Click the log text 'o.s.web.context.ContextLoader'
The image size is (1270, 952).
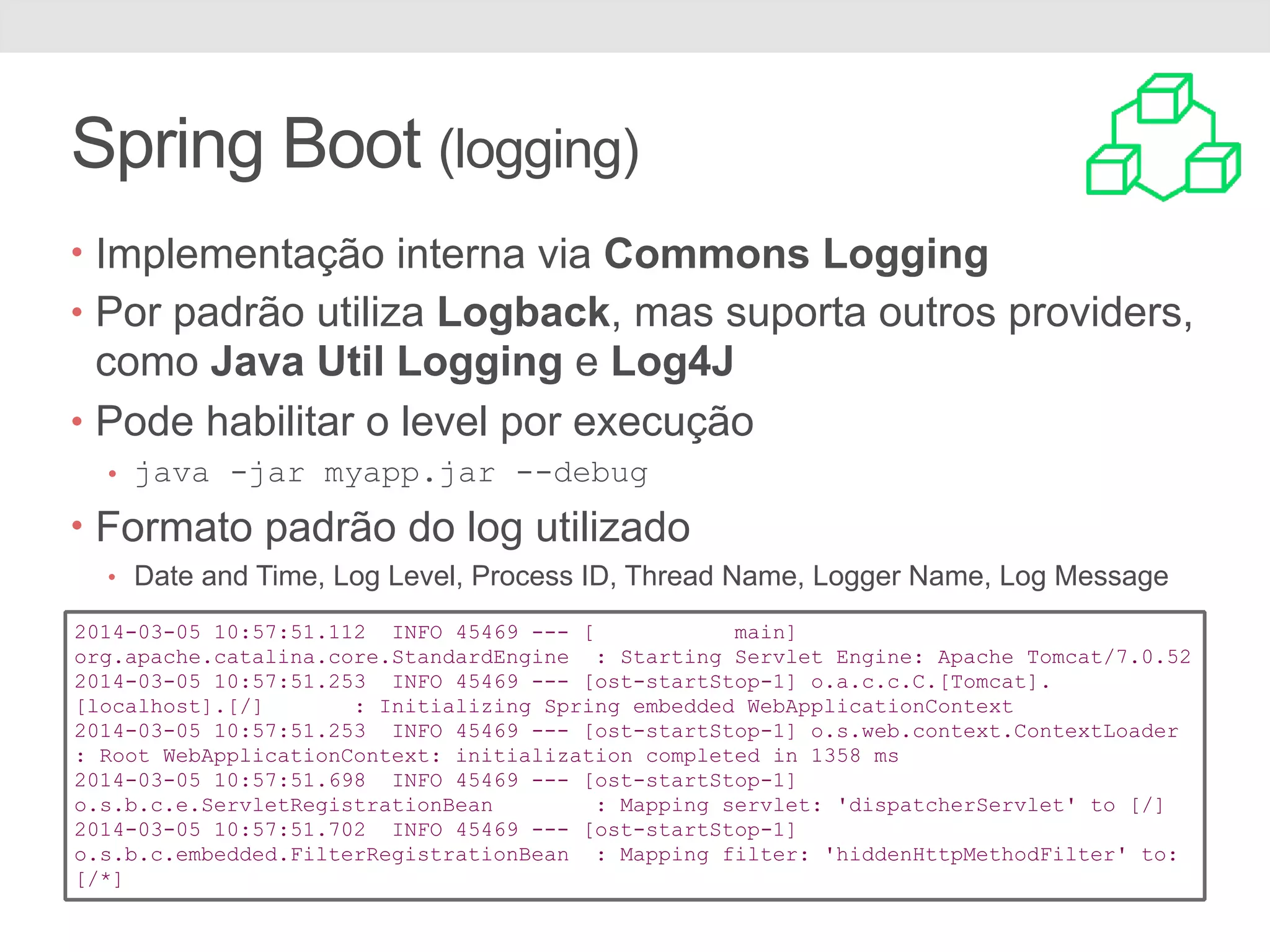pyautogui.click(x=995, y=731)
